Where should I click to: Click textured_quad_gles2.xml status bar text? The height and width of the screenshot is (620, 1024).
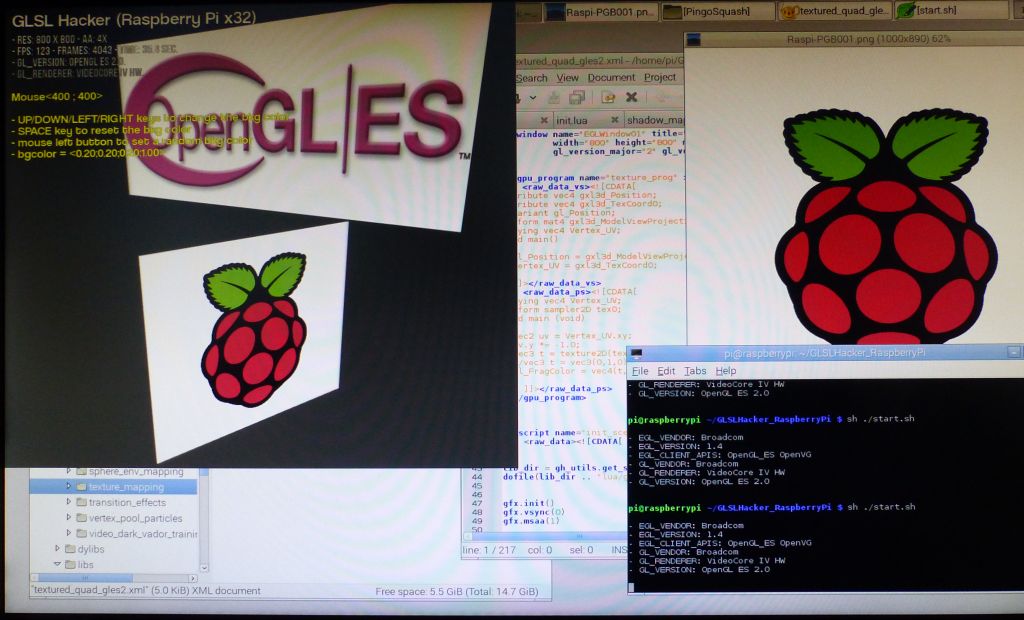tap(147, 591)
